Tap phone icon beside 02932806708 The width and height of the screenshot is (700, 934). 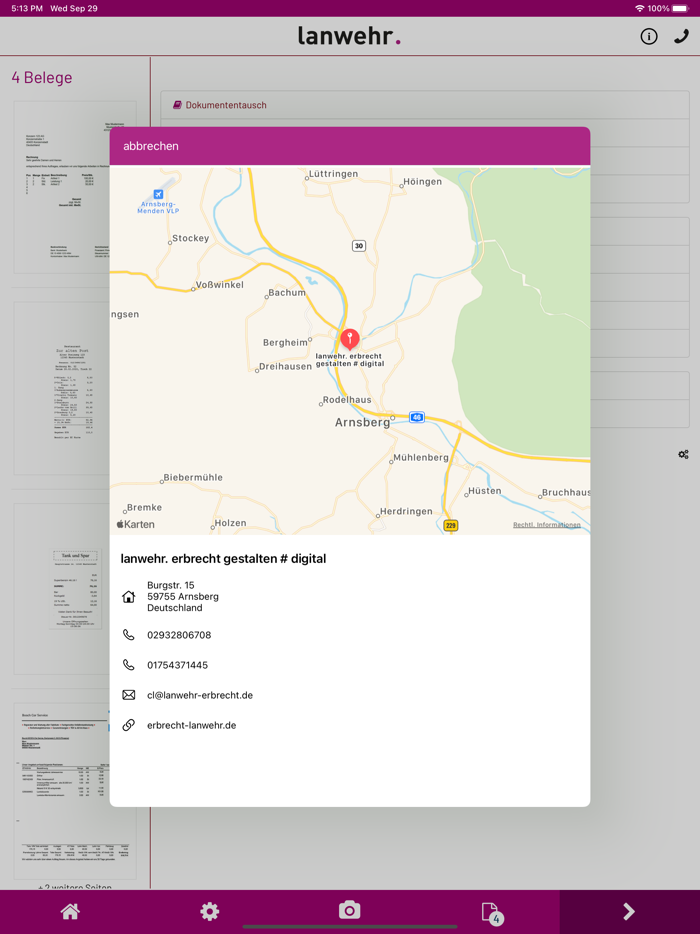[x=129, y=635]
